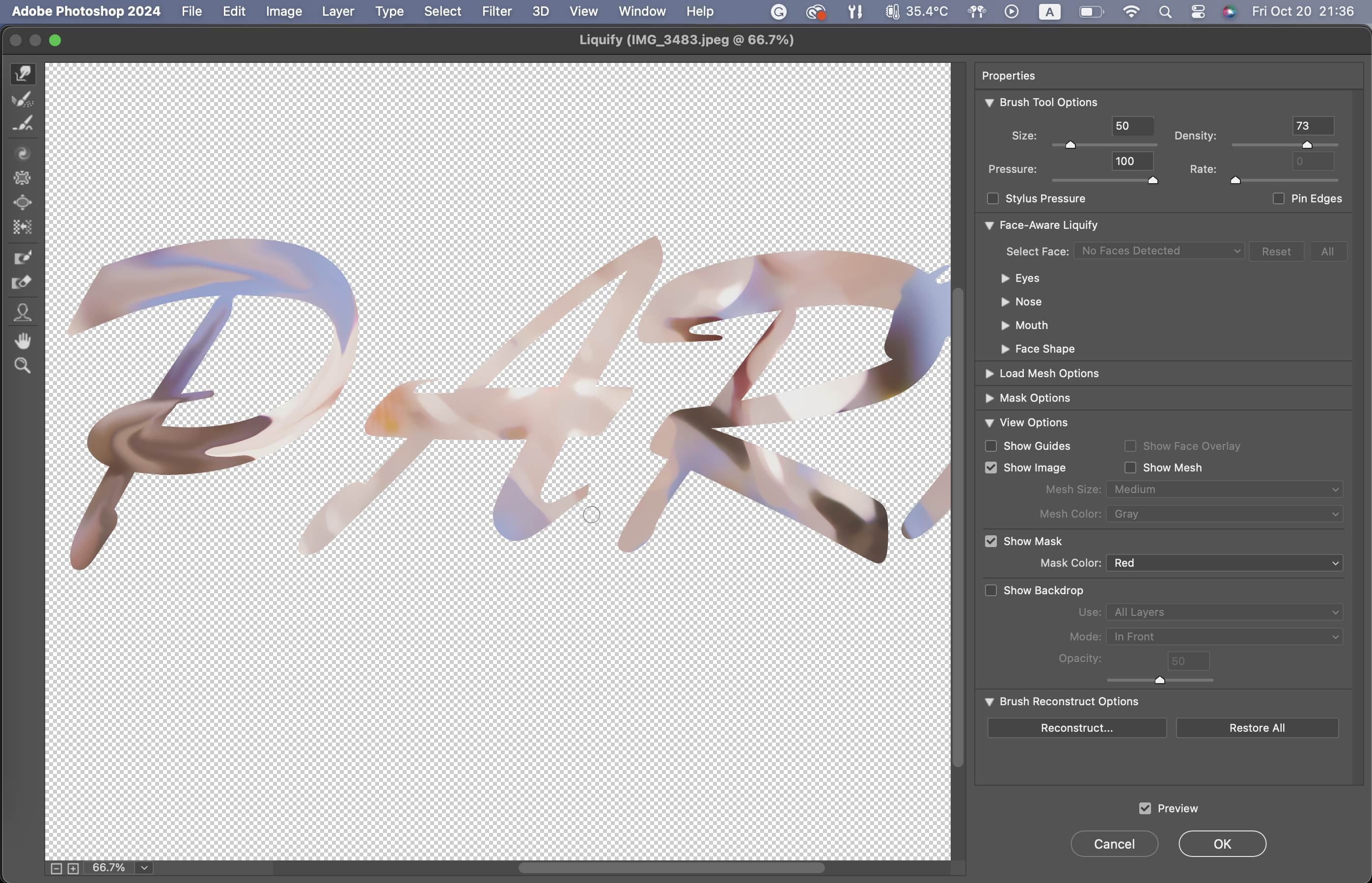Enable the Show Mesh checkbox

click(x=1130, y=468)
